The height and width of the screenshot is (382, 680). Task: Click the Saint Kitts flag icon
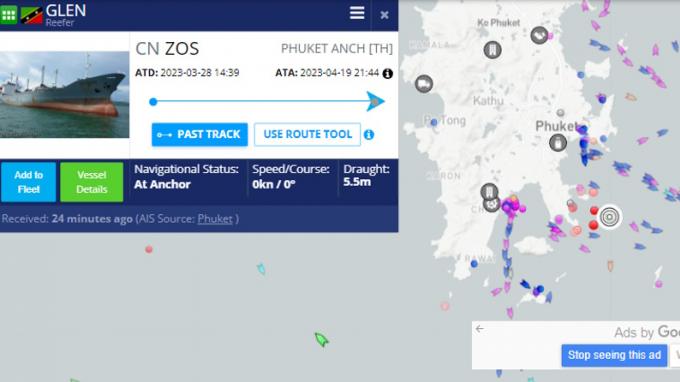click(x=32, y=15)
